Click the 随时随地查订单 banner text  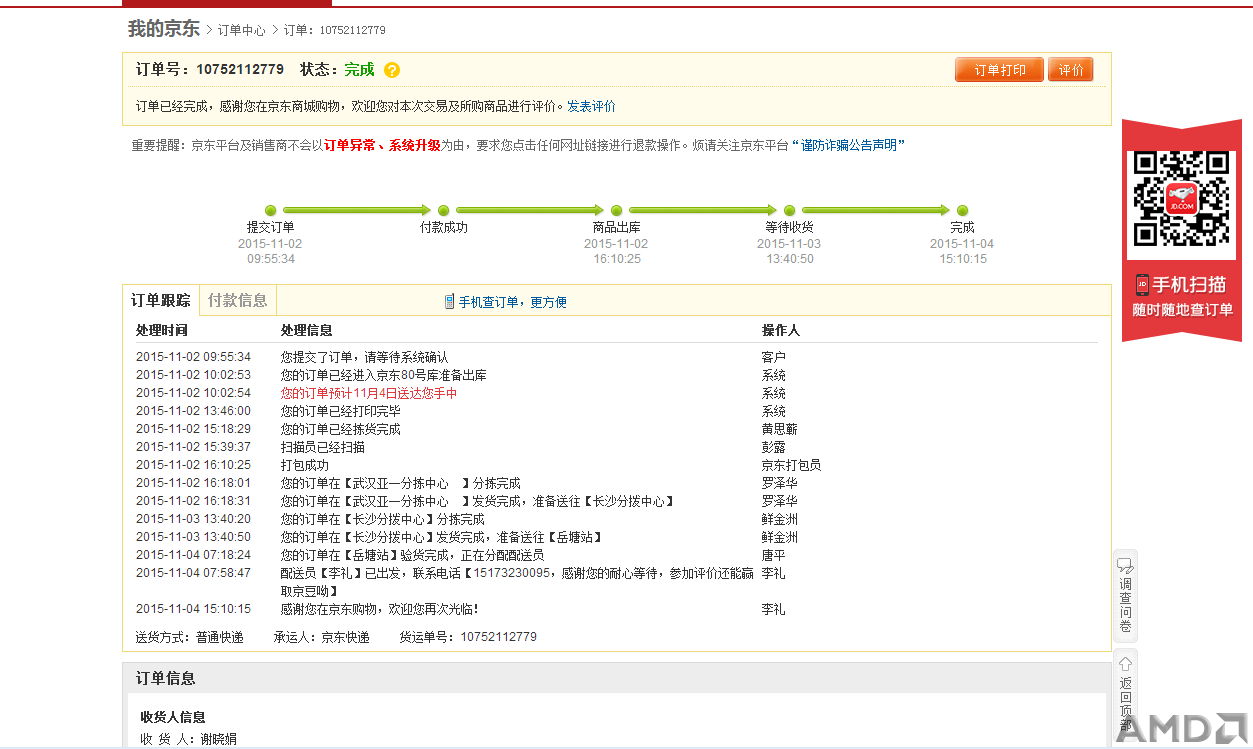tap(1182, 310)
